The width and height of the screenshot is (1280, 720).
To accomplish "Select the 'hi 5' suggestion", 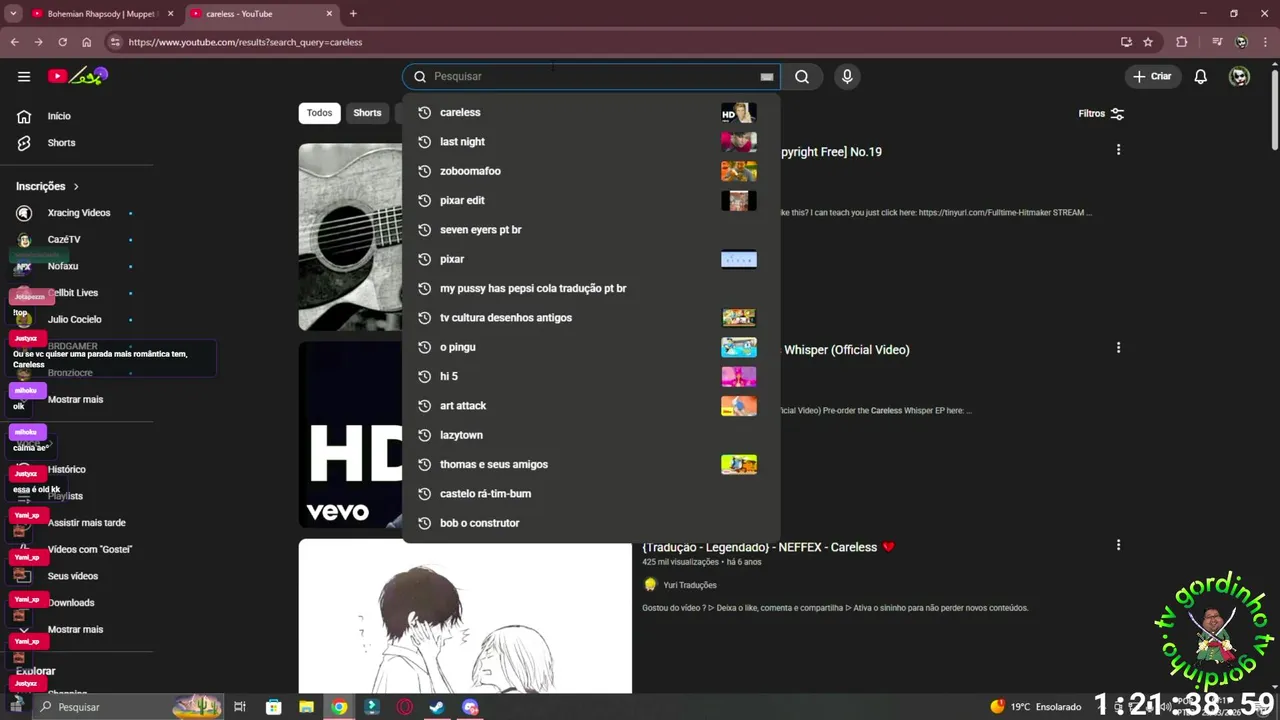I will click(591, 376).
